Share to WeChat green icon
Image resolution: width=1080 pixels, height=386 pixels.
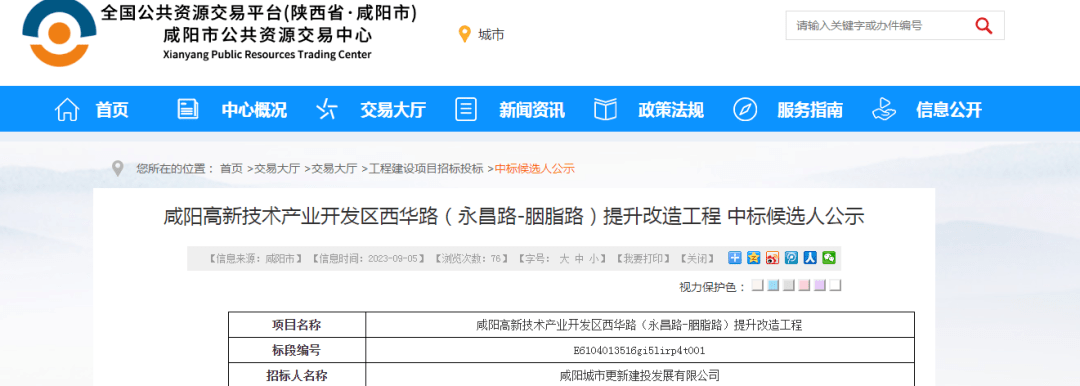(829, 258)
